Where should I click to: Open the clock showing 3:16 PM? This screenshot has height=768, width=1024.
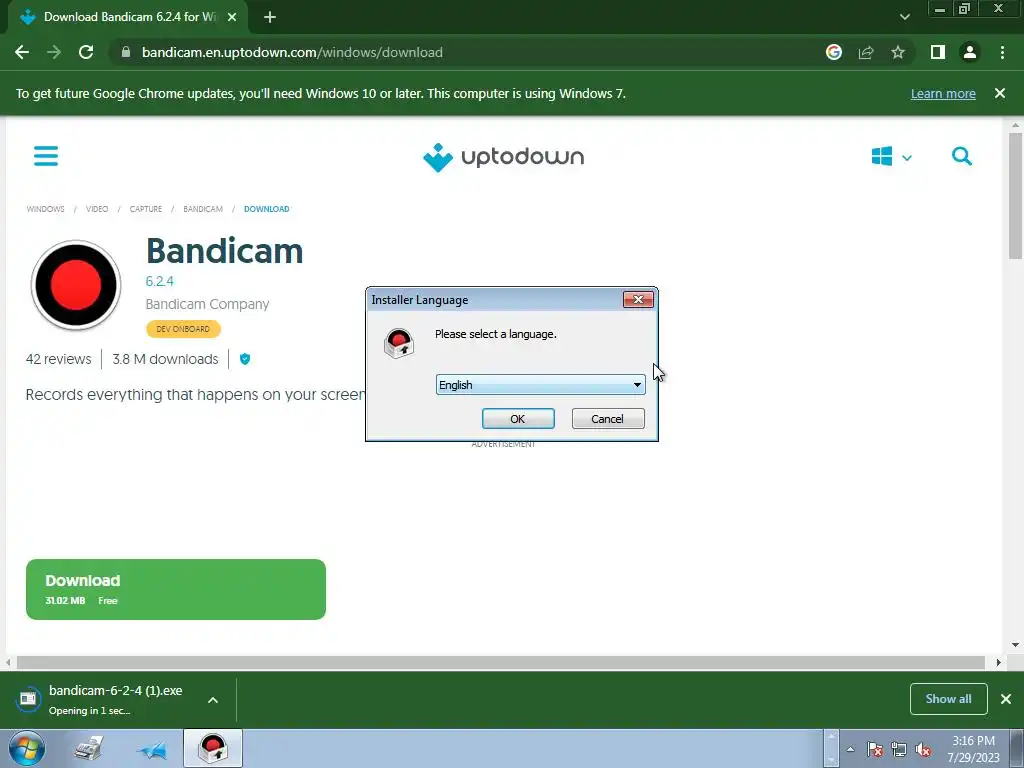pos(974,749)
